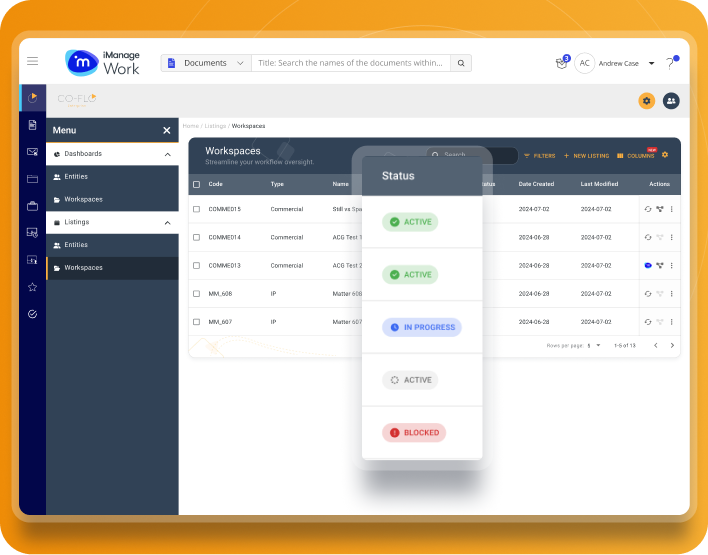Go to next page of table results

pos(672,345)
